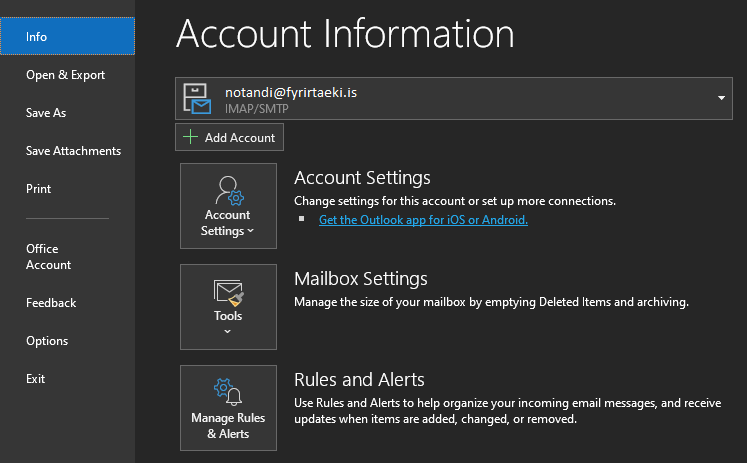Expand the Tools dropdown chevron
Image resolution: width=747 pixels, height=463 pixels.
228,332
